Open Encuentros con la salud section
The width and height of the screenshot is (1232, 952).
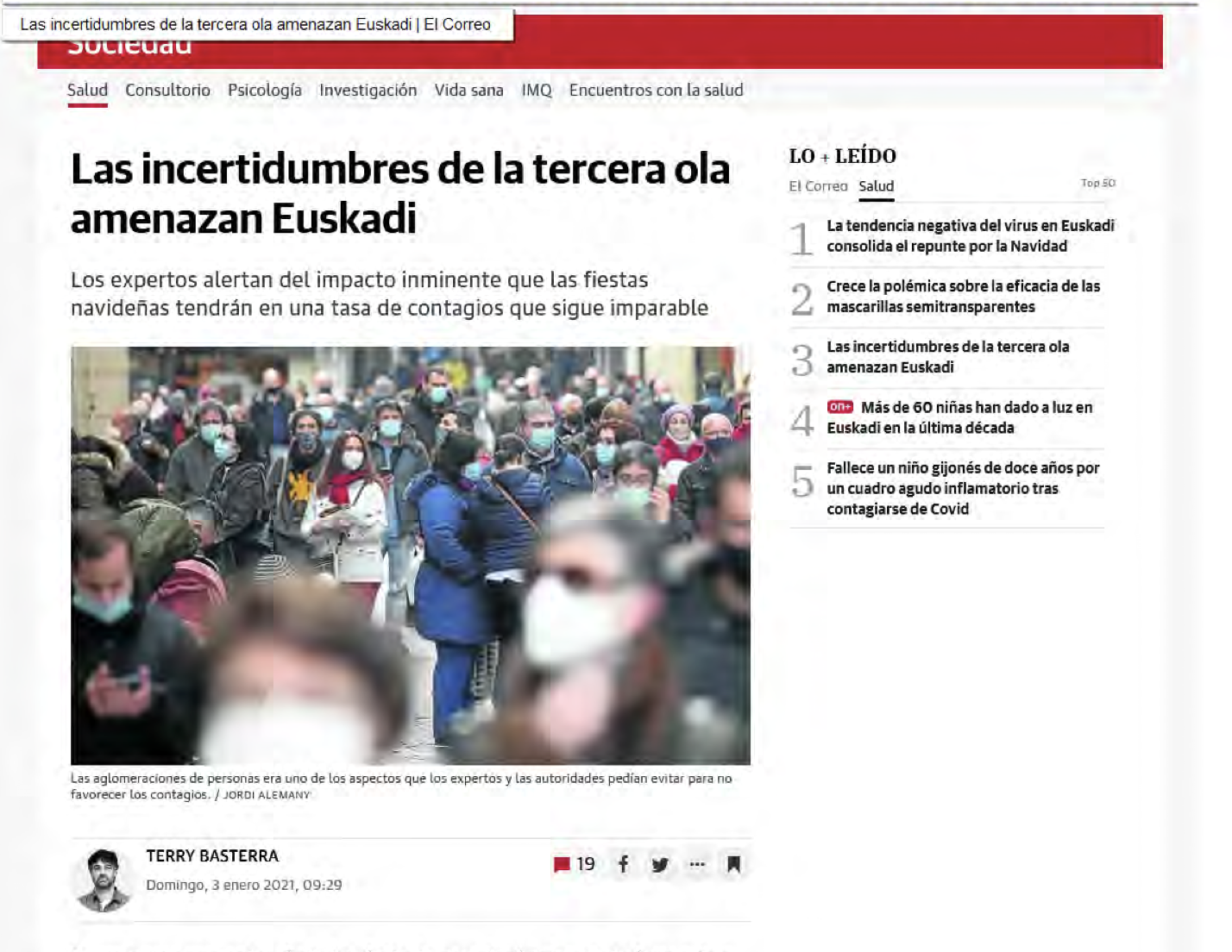(656, 91)
